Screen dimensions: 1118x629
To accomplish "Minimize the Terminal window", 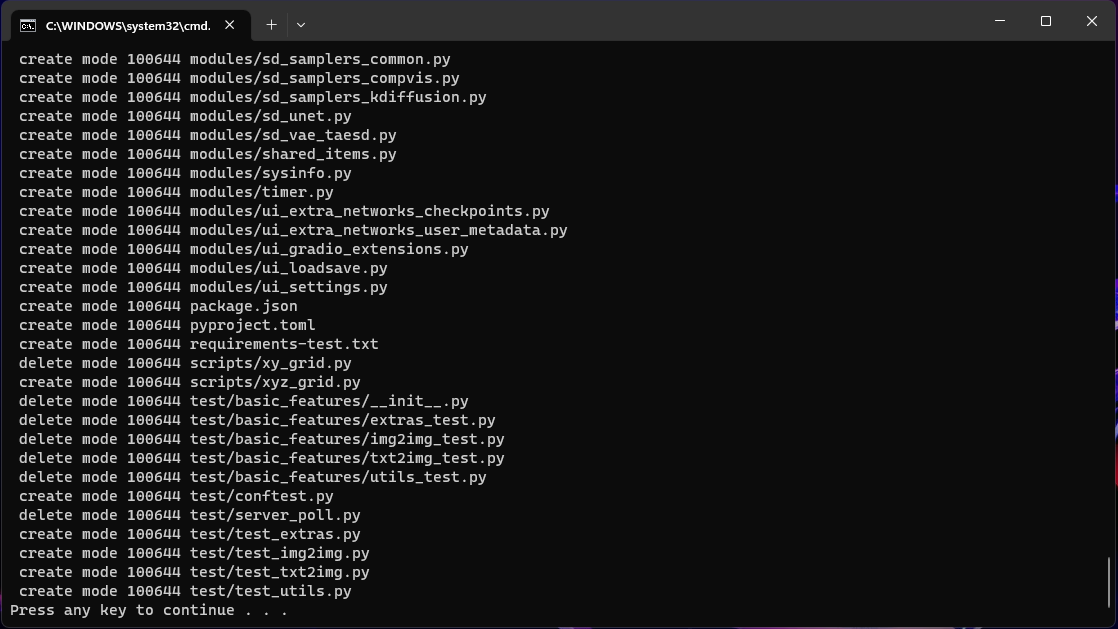I will tap(998, 20).
